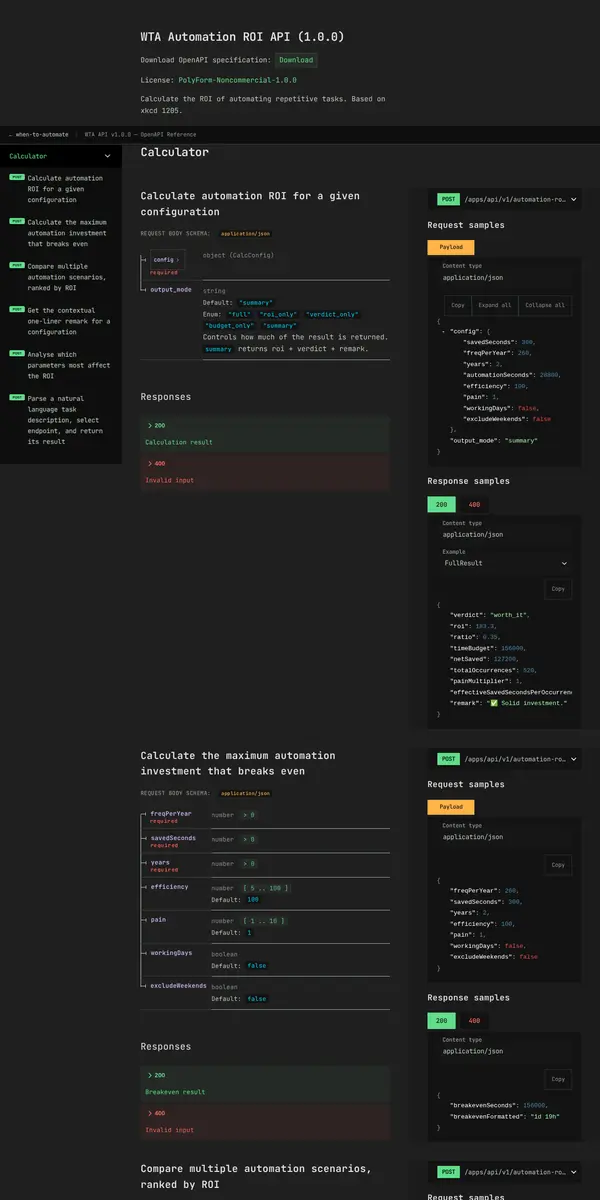
Task: Click Collapse all in request sample
Action: (545, 305)
